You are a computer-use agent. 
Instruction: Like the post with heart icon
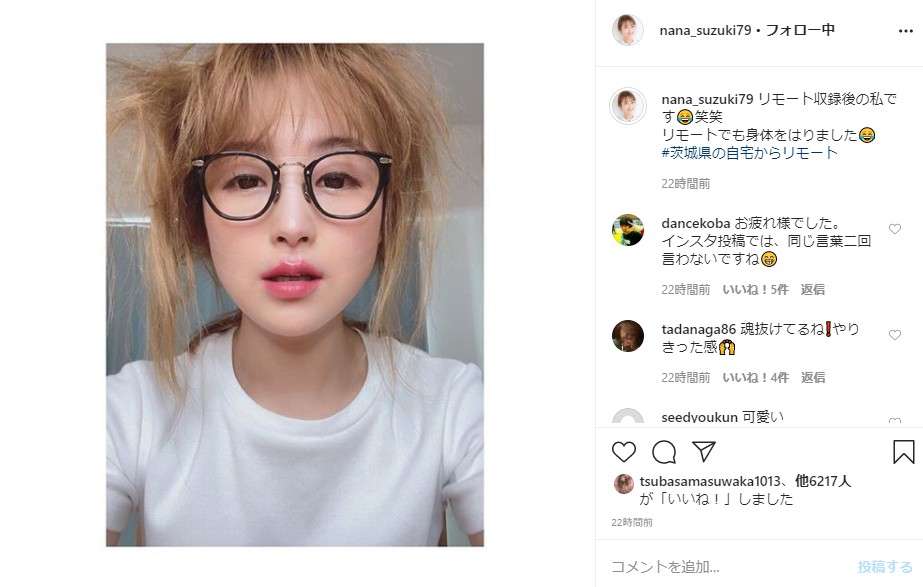click(624, 452)
